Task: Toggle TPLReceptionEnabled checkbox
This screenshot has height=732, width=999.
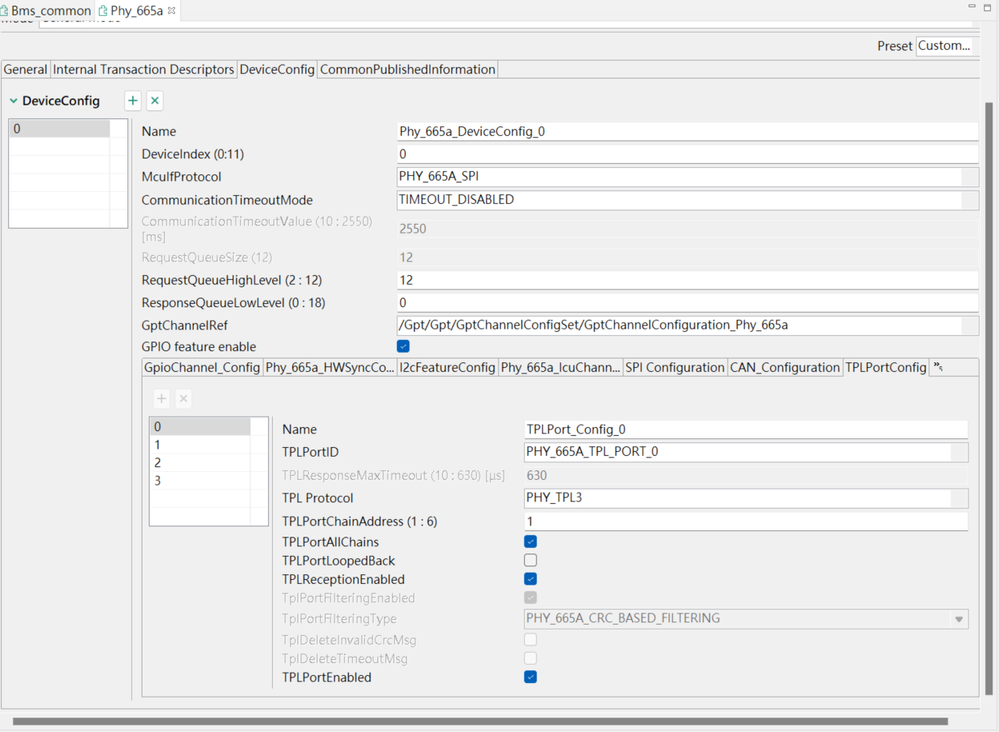Action: 531,579
